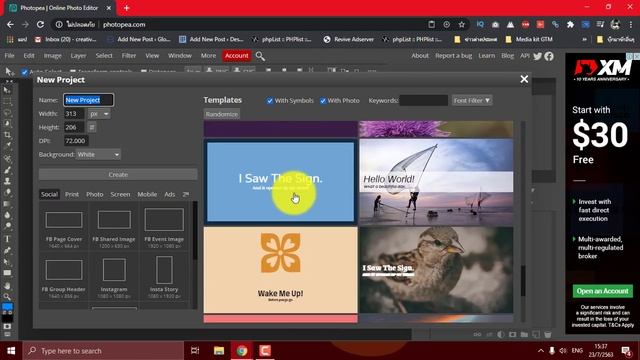Image resolution: width=640 pixels, height=360 pixels.
Task: Open the Report a bug link
Action: tap(453, 56)
